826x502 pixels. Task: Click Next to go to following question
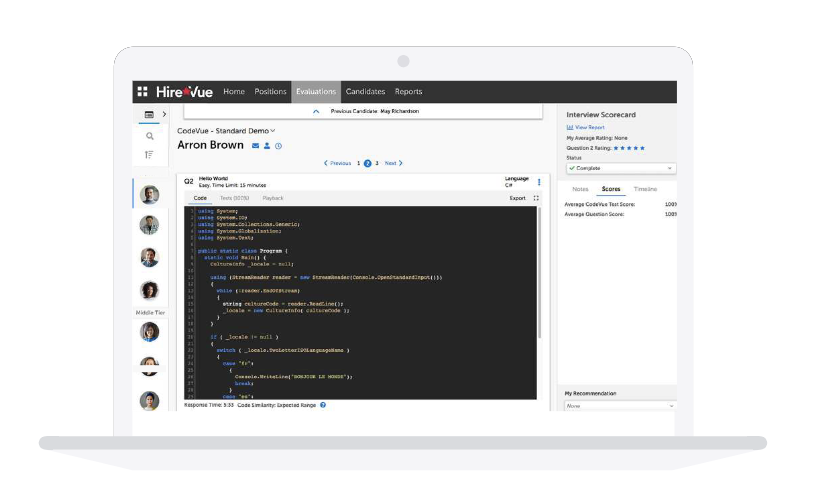click(393, 163)
